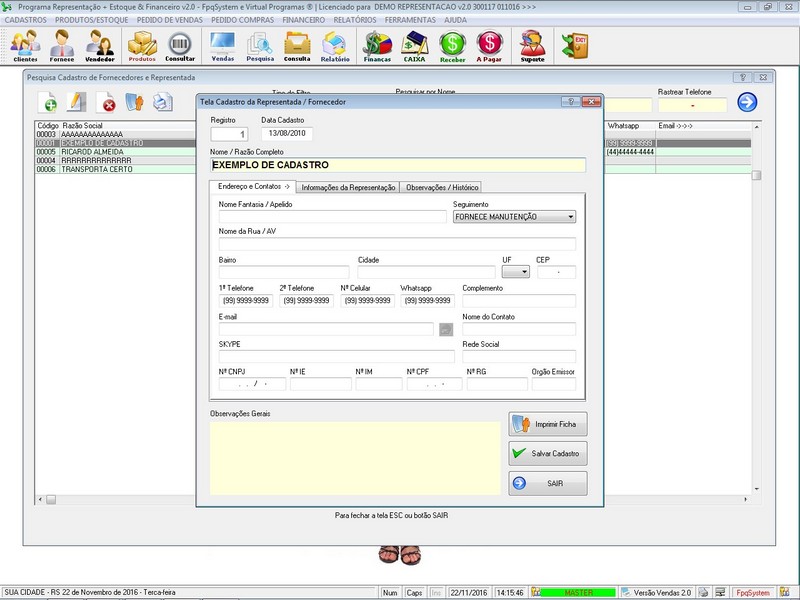The image size is (800, 600).
Task: Open the RELATÓRIOS menu
Action: [x=355, y=20]
